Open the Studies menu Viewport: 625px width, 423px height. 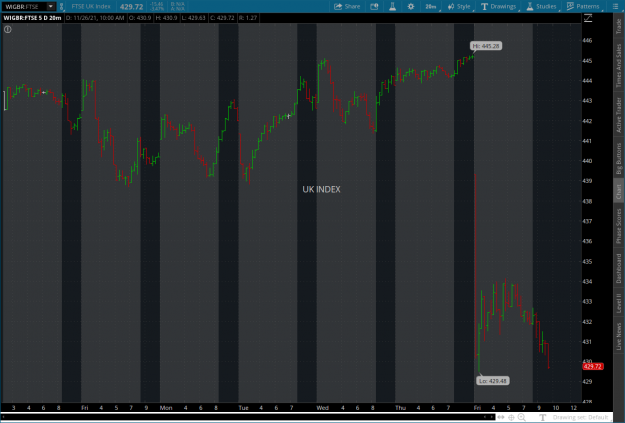[541, 6]
